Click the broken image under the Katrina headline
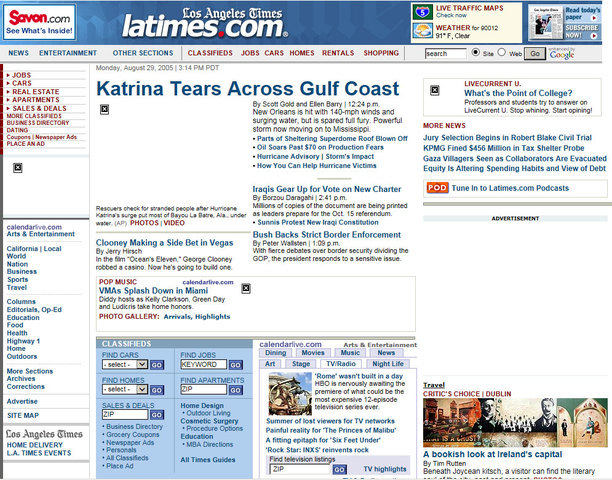 pyautogui.click(x=104, y=109)
